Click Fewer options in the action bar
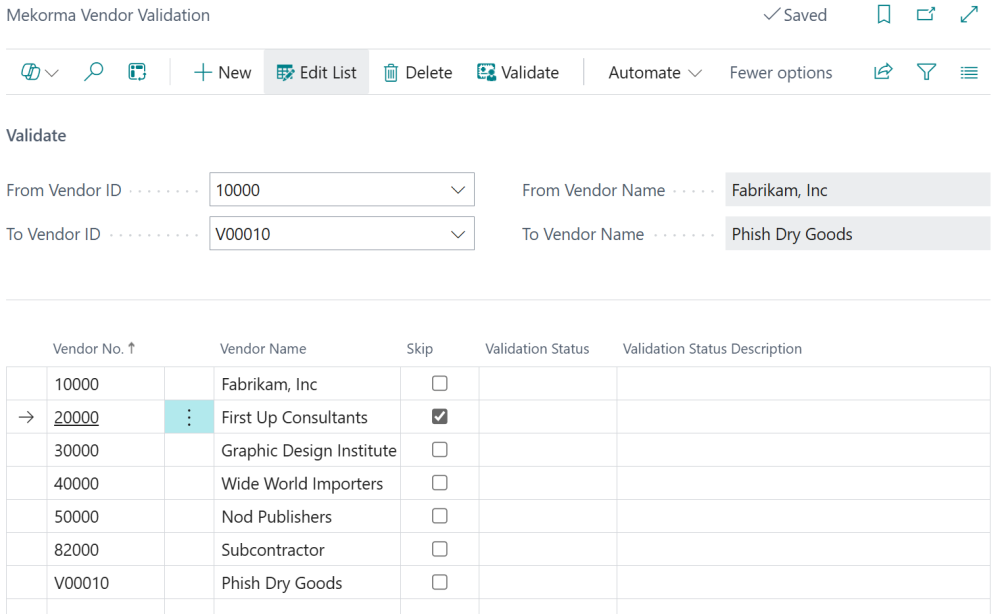 [780, 72]
